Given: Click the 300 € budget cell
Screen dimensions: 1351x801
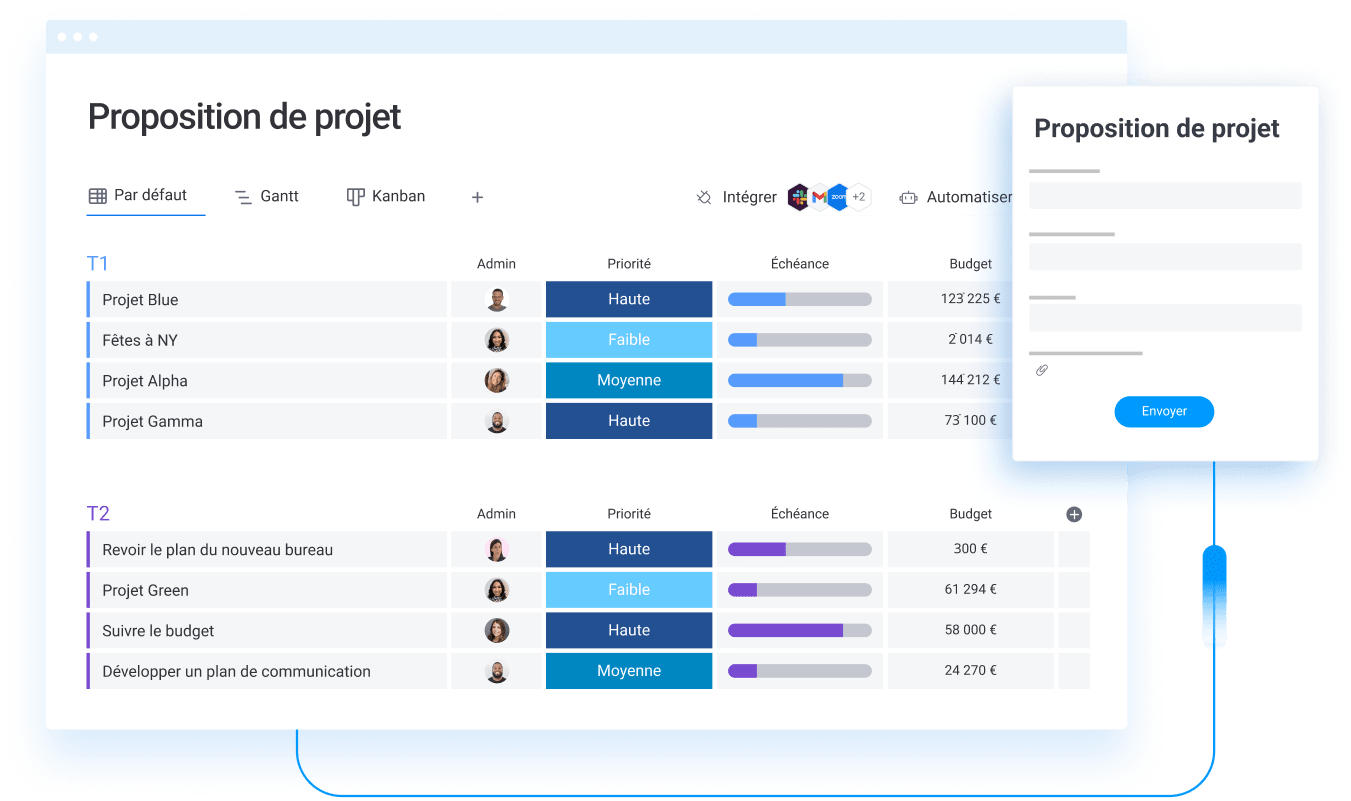Looking at the screenshot, I should [970, 549].
